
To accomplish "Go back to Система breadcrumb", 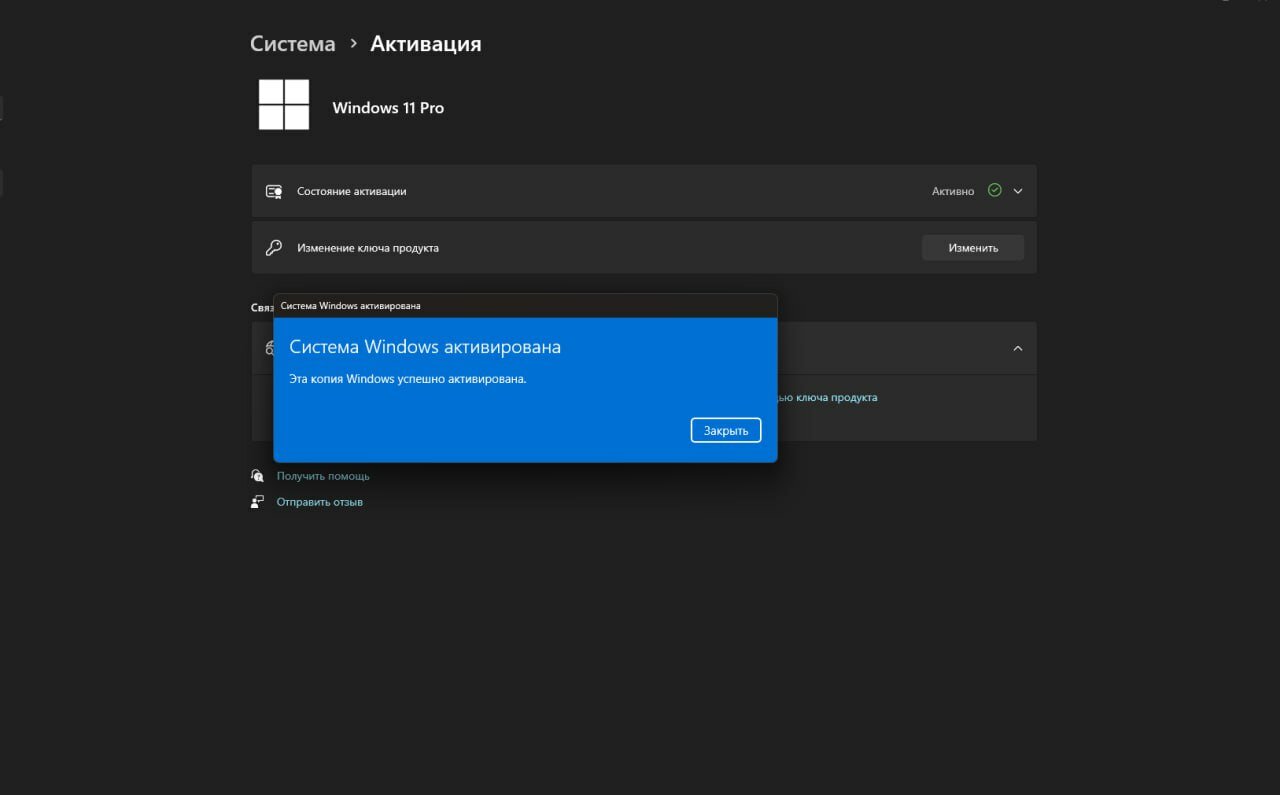I will (x=293, y=44).
